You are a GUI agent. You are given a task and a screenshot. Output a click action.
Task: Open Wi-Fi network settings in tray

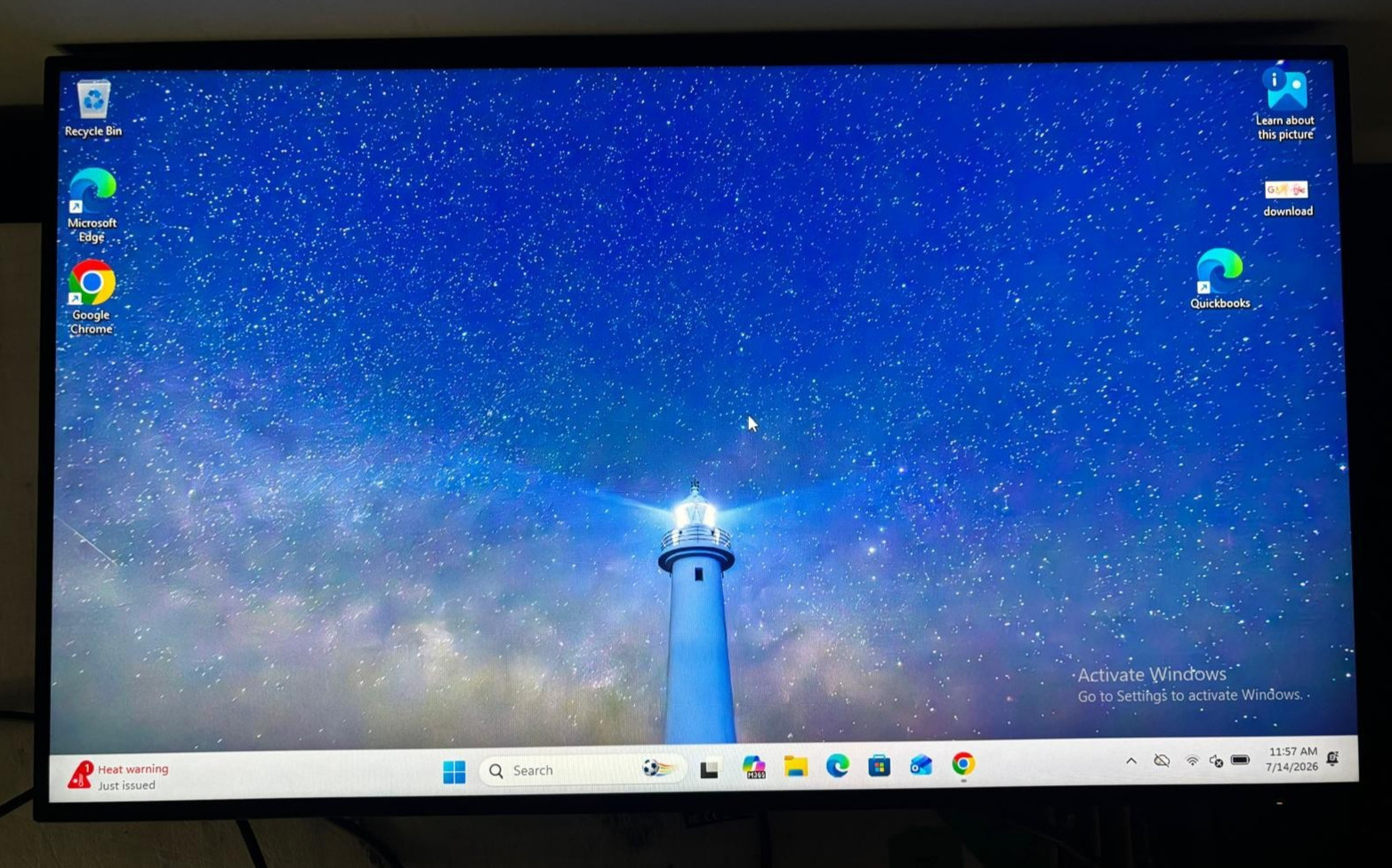[x=1192, y=761]
